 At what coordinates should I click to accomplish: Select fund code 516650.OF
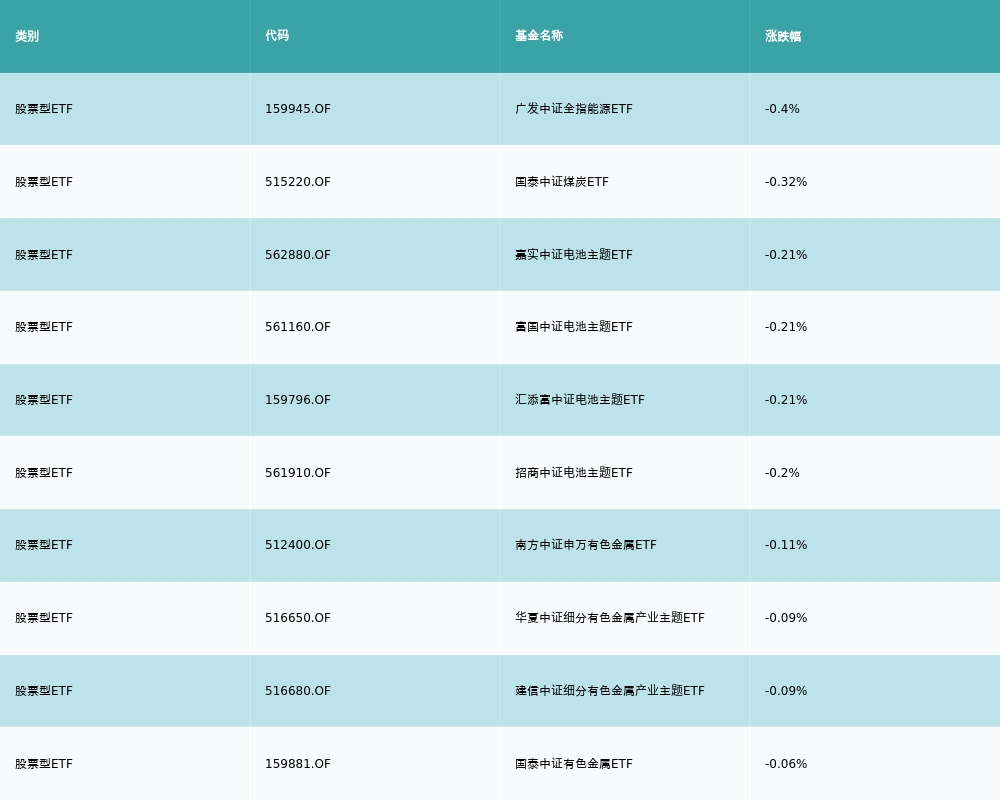pos(298,618)
